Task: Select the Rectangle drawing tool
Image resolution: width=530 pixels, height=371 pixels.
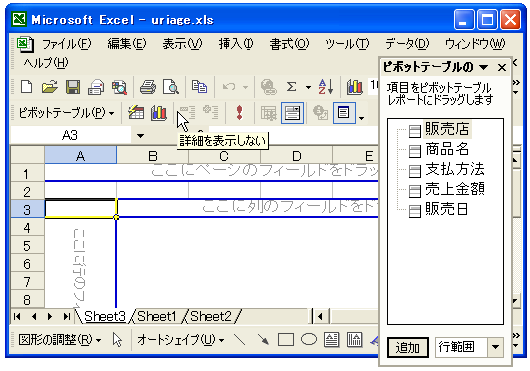Action: [286, 340]
